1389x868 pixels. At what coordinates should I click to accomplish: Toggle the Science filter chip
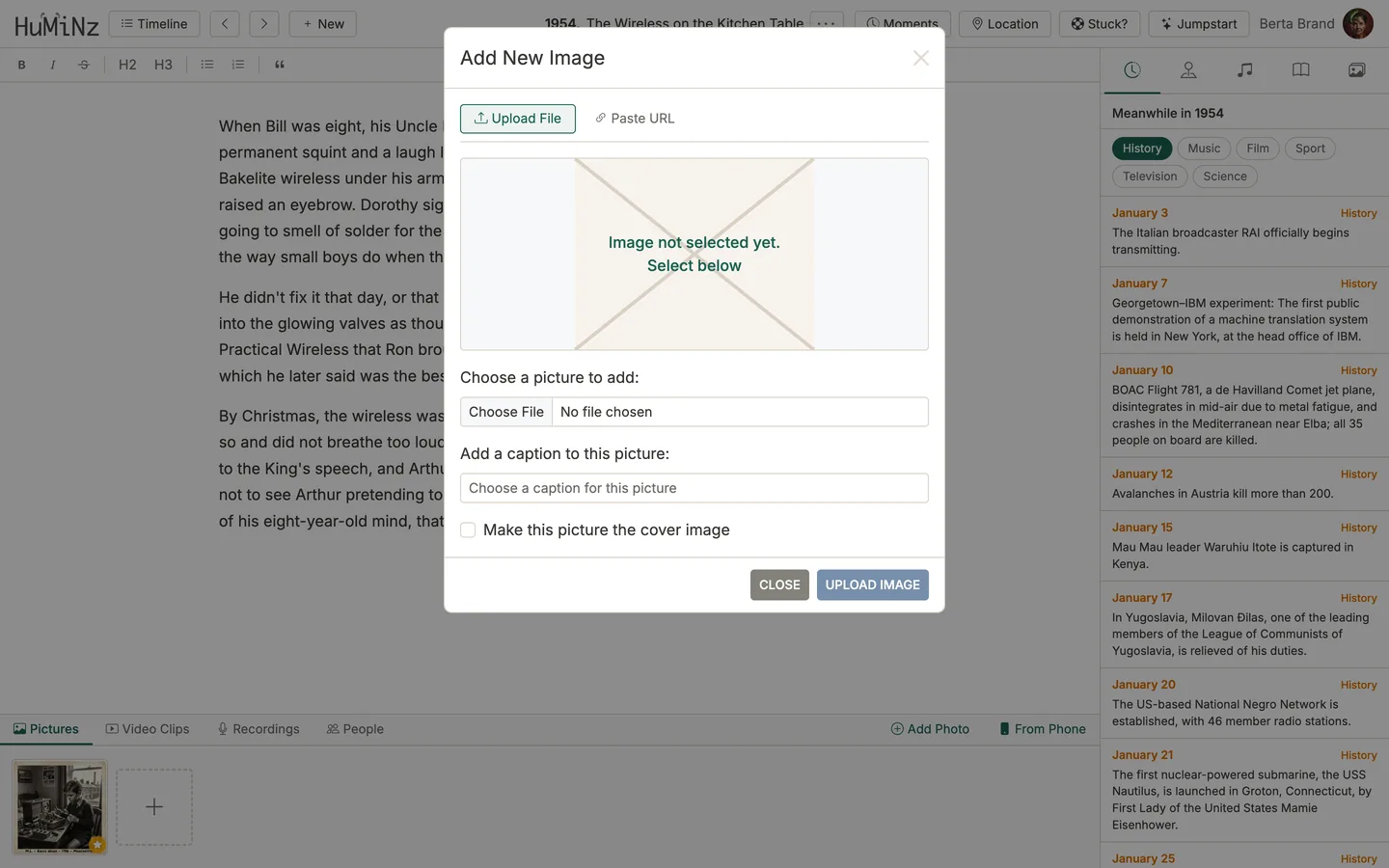click(1225, 176)
